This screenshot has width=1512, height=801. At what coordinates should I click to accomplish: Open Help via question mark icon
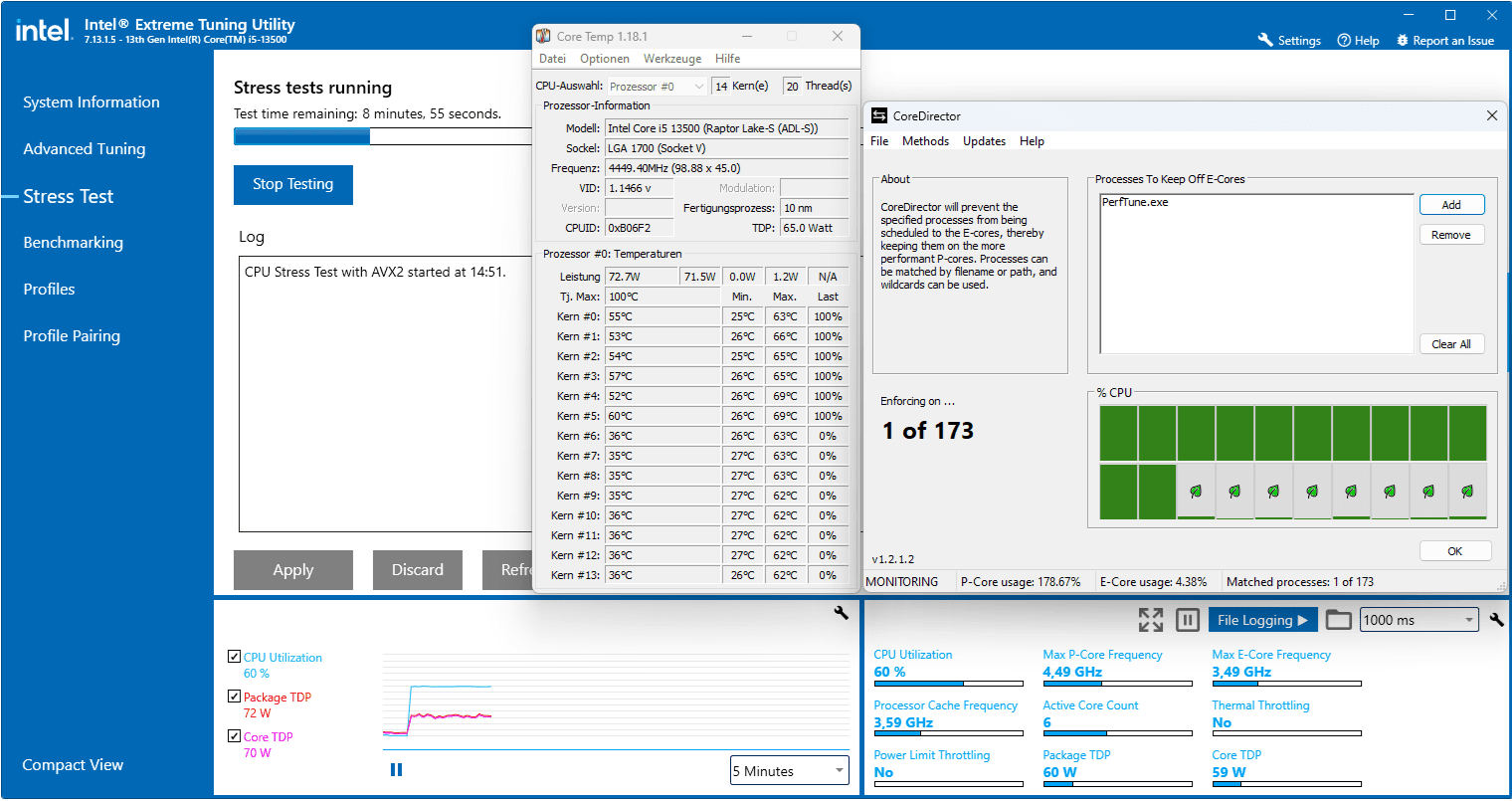coord(1344,40)
